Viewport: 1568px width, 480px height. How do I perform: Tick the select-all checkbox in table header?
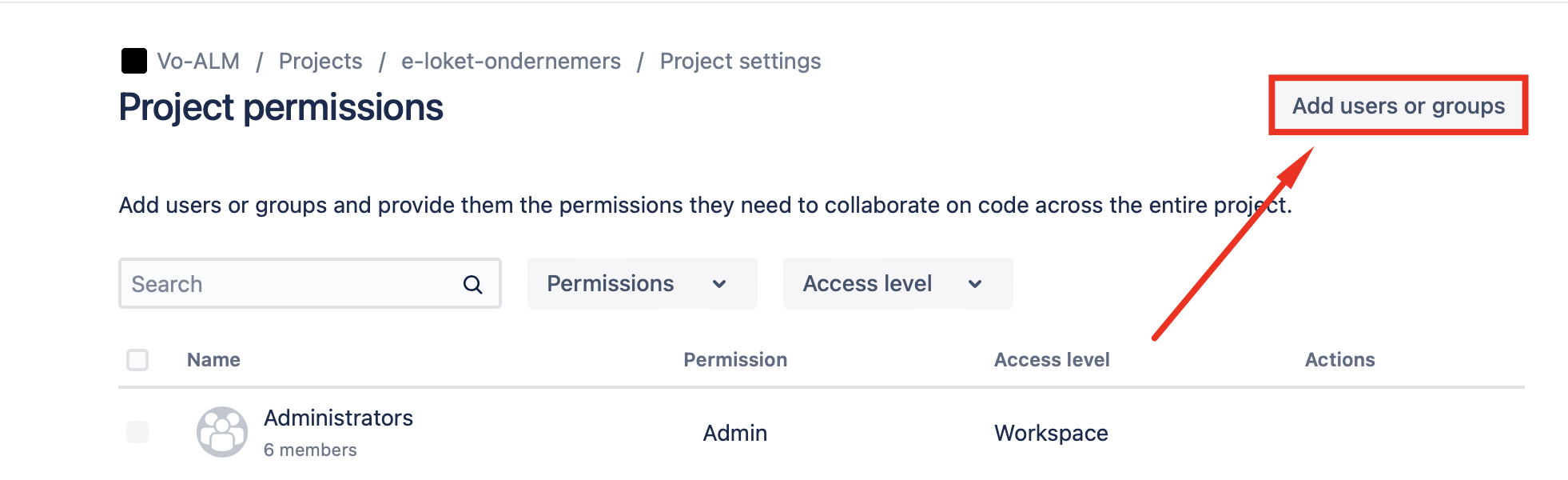click(x=137, y=360)
